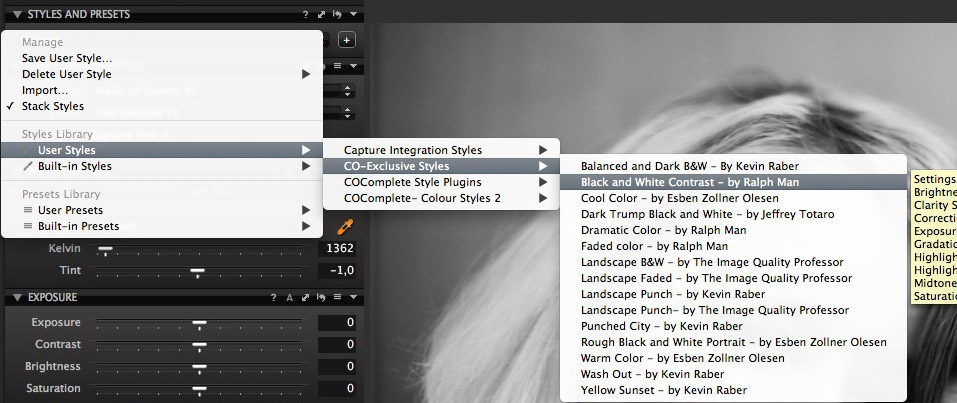Apply Cool Color by Esben Zollner Olesen
Screen dimensions: 957x403
click(x=734, y=198)
